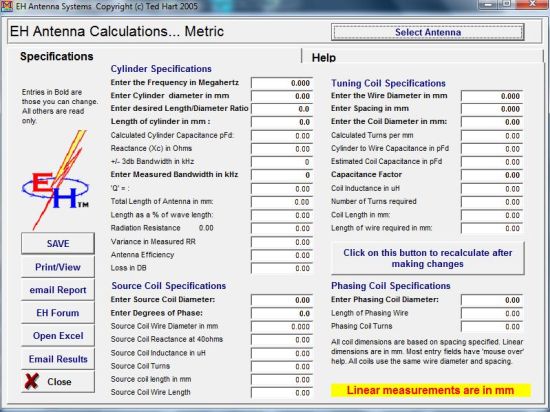Click the Specifications heading
This screenshot has height=412, width=550.
56,56
